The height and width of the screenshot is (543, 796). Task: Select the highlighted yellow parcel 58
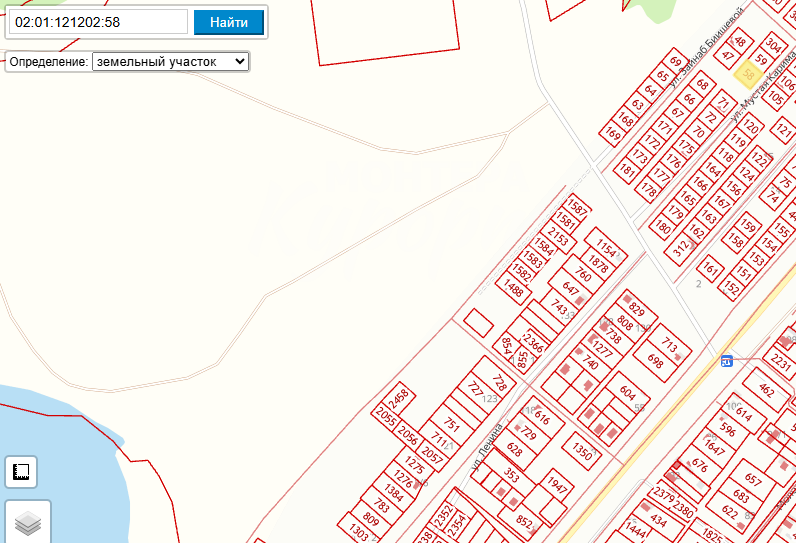[x=747, y=72]
